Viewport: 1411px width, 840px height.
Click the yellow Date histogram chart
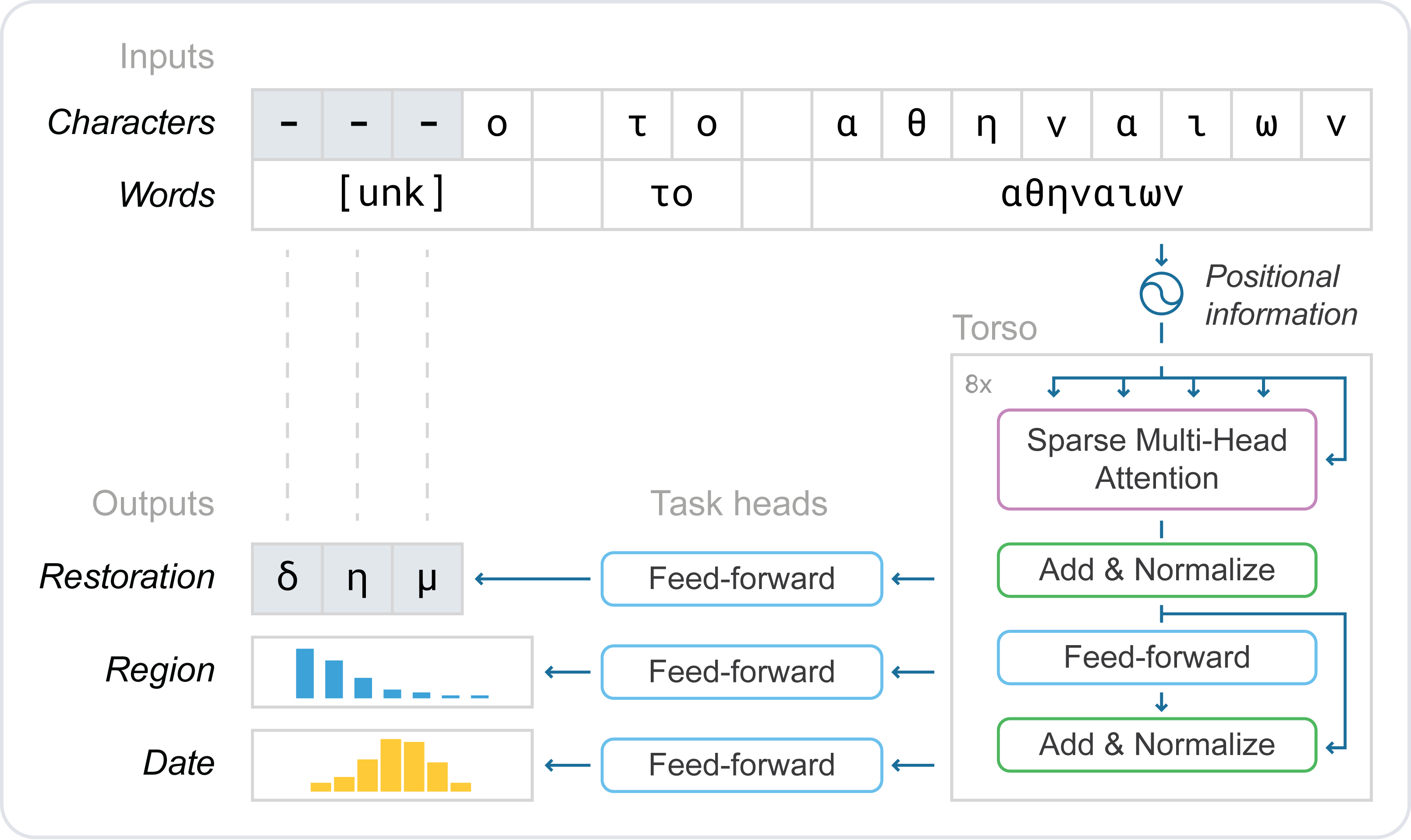pos(392,765)
